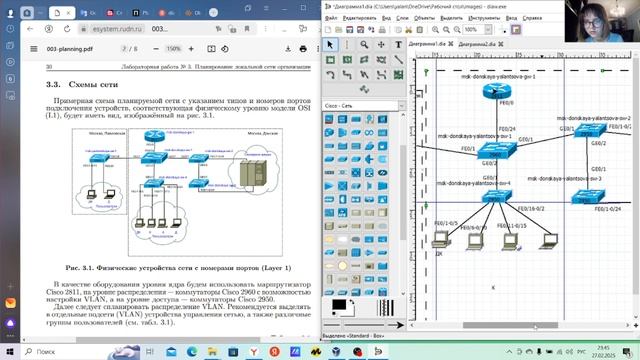Open the line style selector in Dia

(363, 325)
